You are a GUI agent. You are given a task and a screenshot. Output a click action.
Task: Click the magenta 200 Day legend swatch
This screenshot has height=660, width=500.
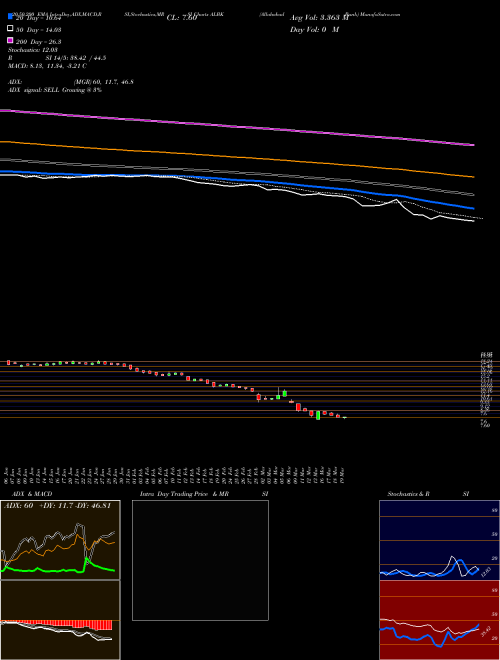[x=10, y=40]
